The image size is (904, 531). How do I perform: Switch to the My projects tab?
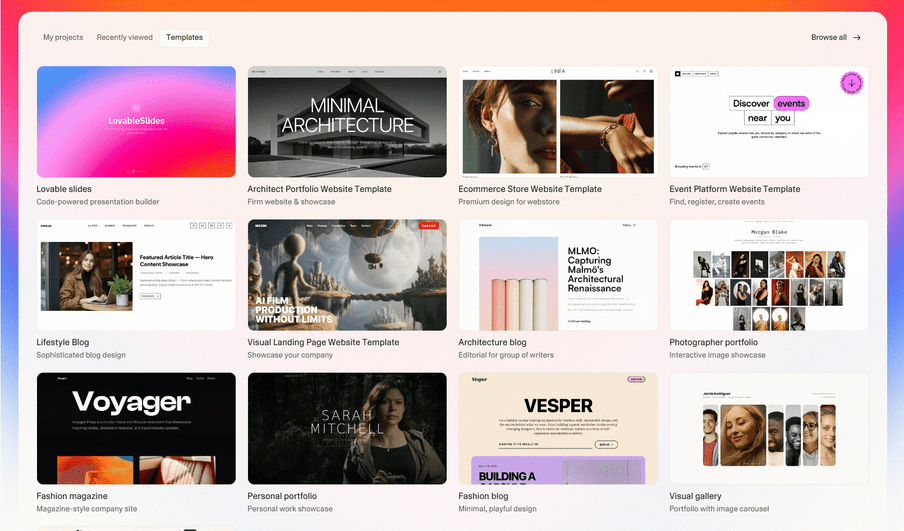pyautogui.click(x=63, y=38)
